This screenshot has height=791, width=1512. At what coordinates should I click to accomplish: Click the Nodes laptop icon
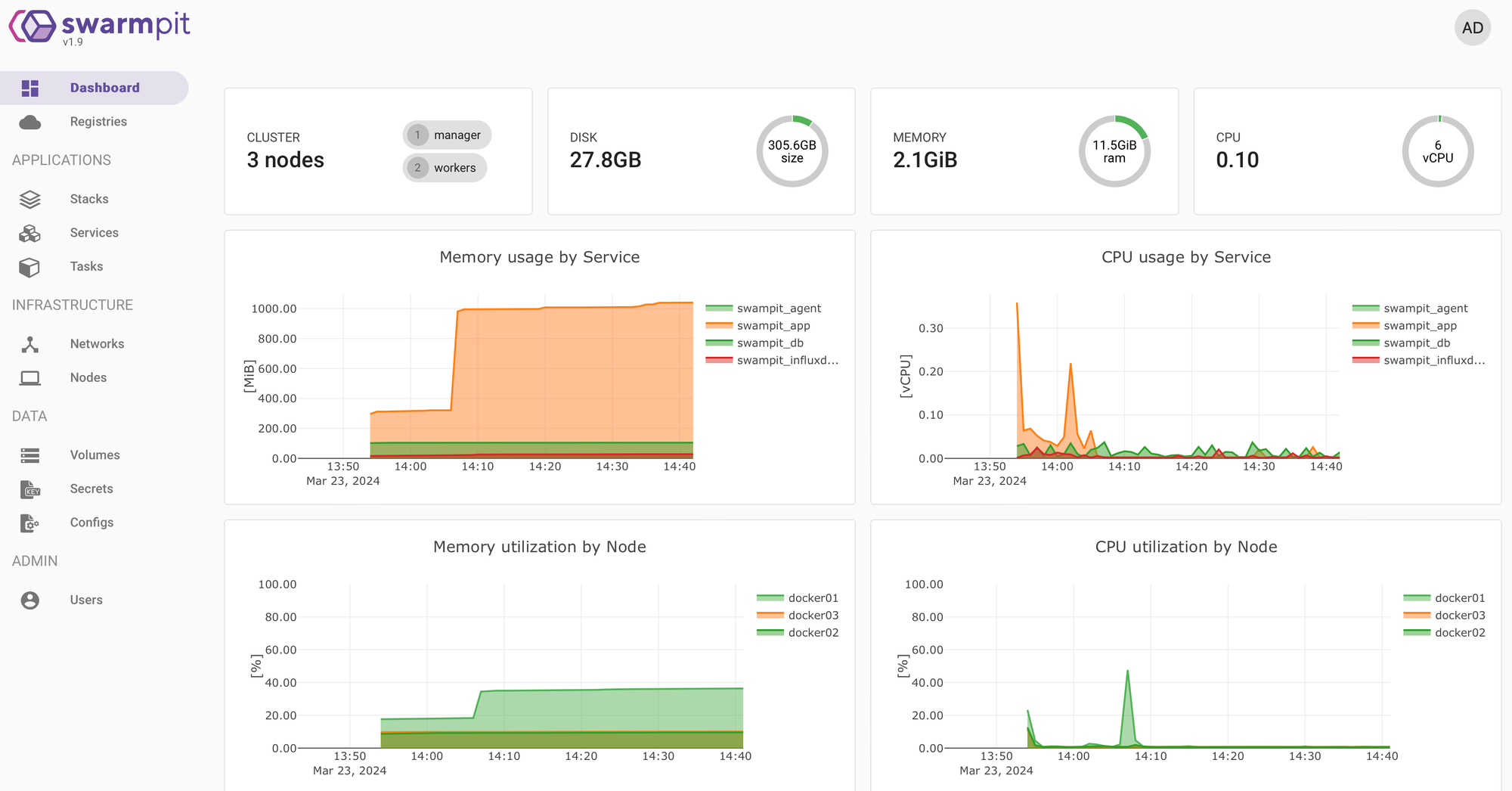(30, 378)
